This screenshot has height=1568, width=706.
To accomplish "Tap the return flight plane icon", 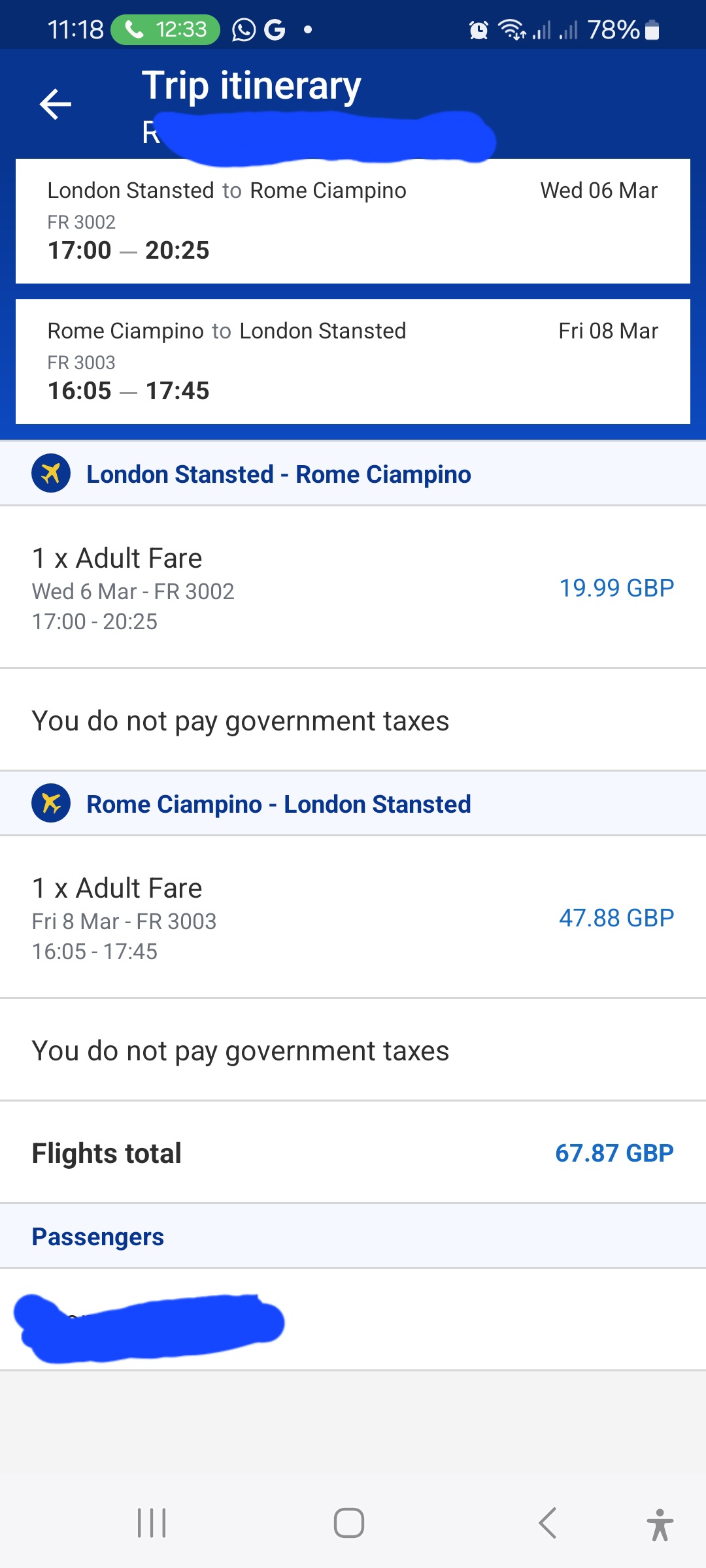I will coord(51,803).
